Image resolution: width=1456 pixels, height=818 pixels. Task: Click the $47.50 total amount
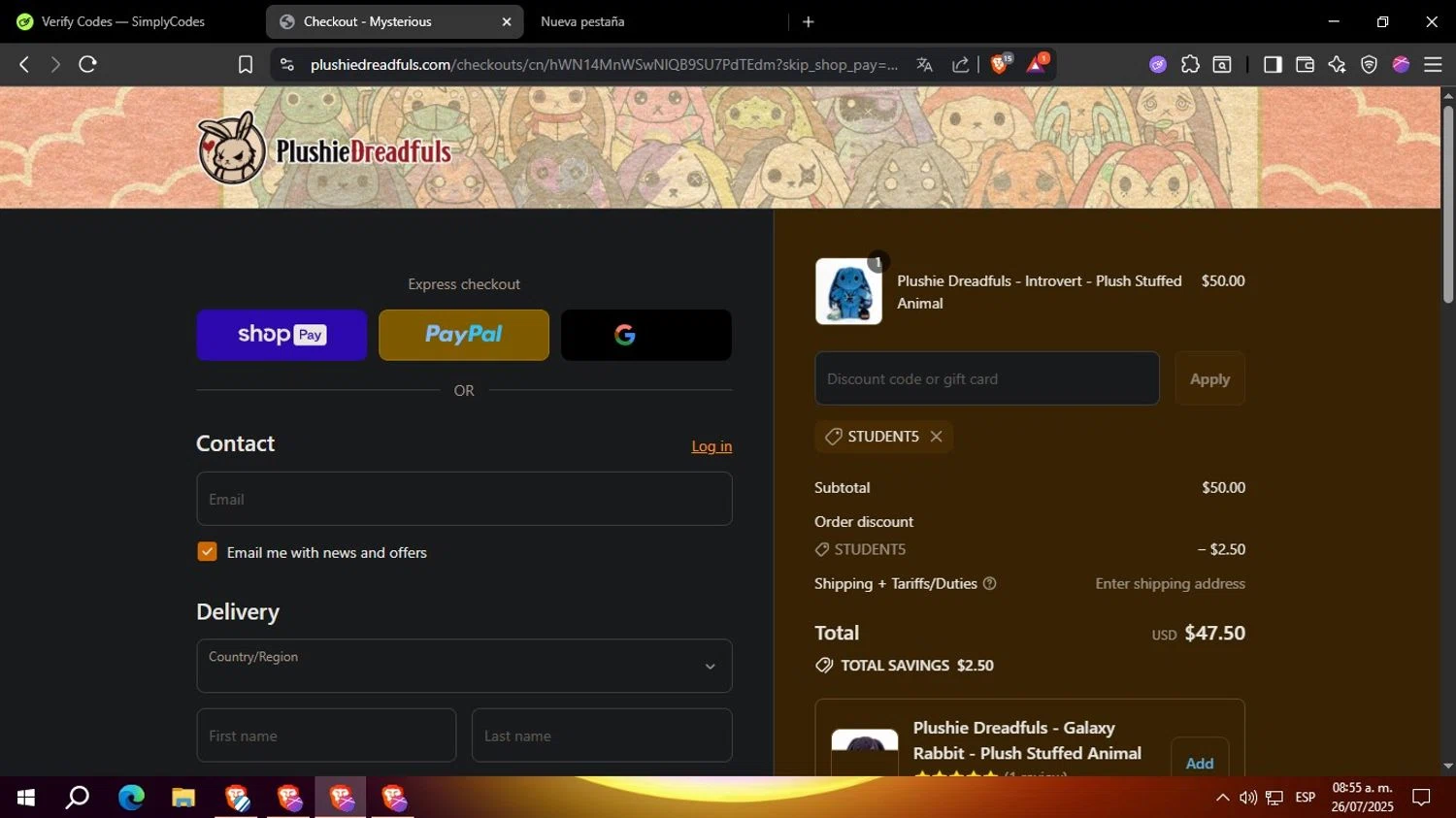(x=1215, y=633)
